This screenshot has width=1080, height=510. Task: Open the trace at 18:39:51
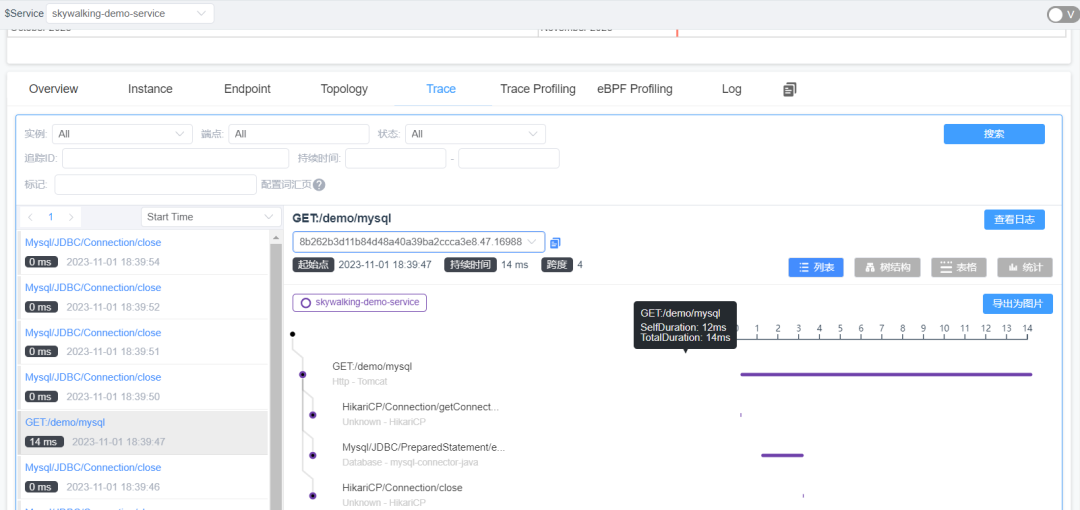coord(143,342)
